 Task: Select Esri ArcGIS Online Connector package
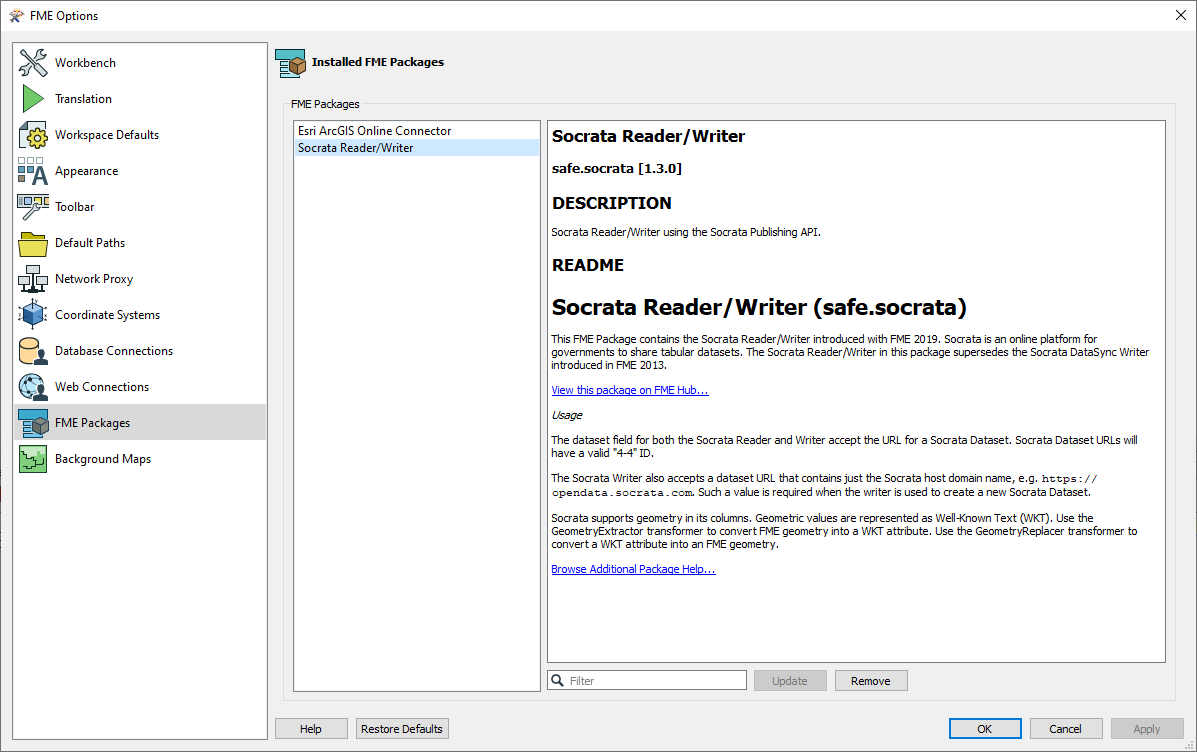click(417, 131)
